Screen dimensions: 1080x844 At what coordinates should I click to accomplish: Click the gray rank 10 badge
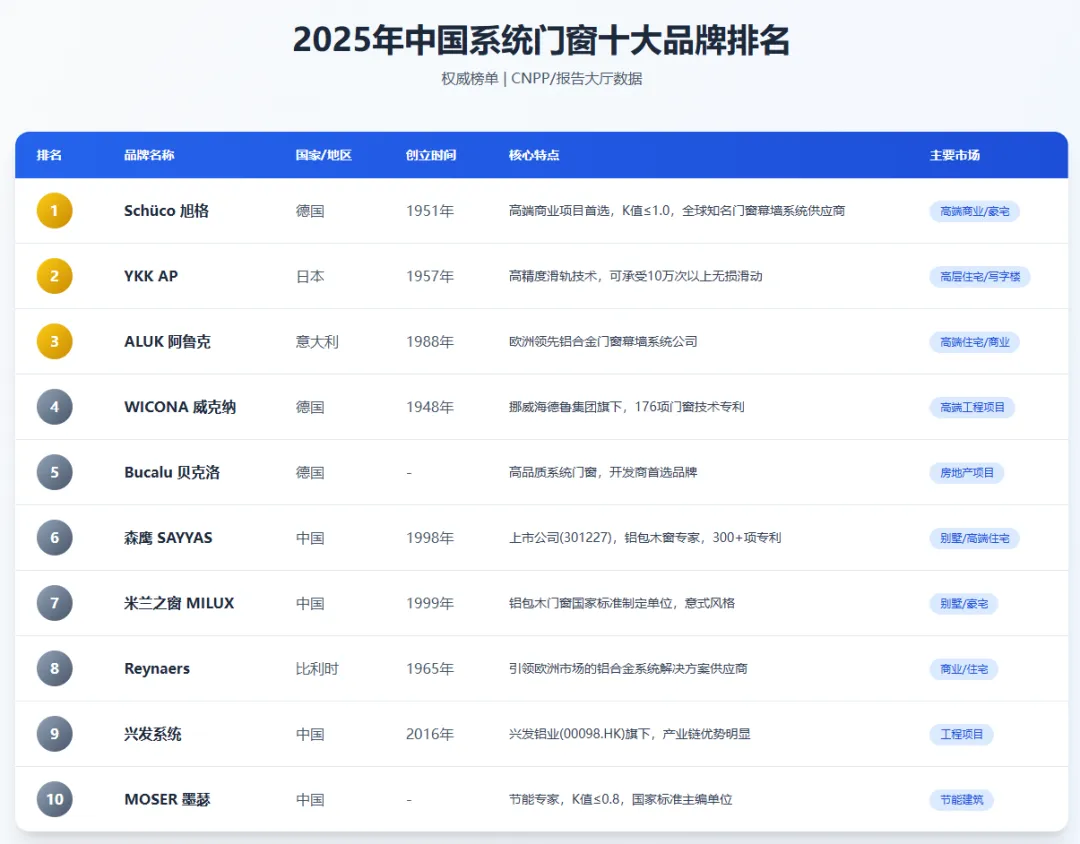pyautogui.click(x=54, y=800)
